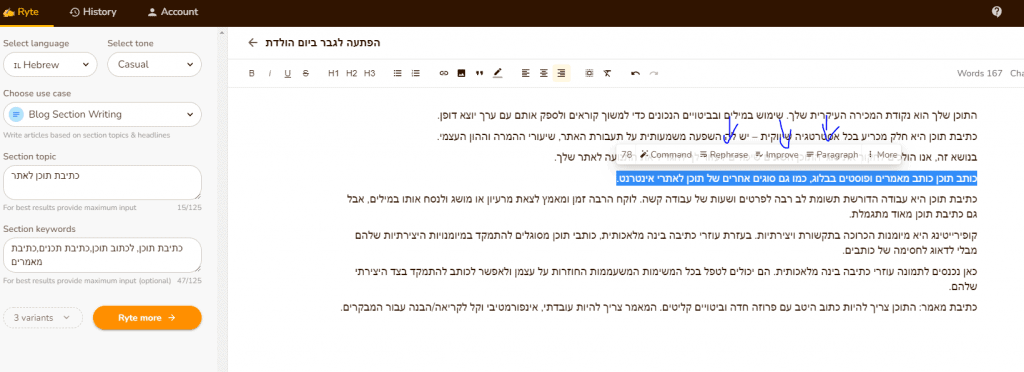Click the document title הפתעה לגבר ביום הולדת
The image size is (1024, 372).
tap(323, 42)
